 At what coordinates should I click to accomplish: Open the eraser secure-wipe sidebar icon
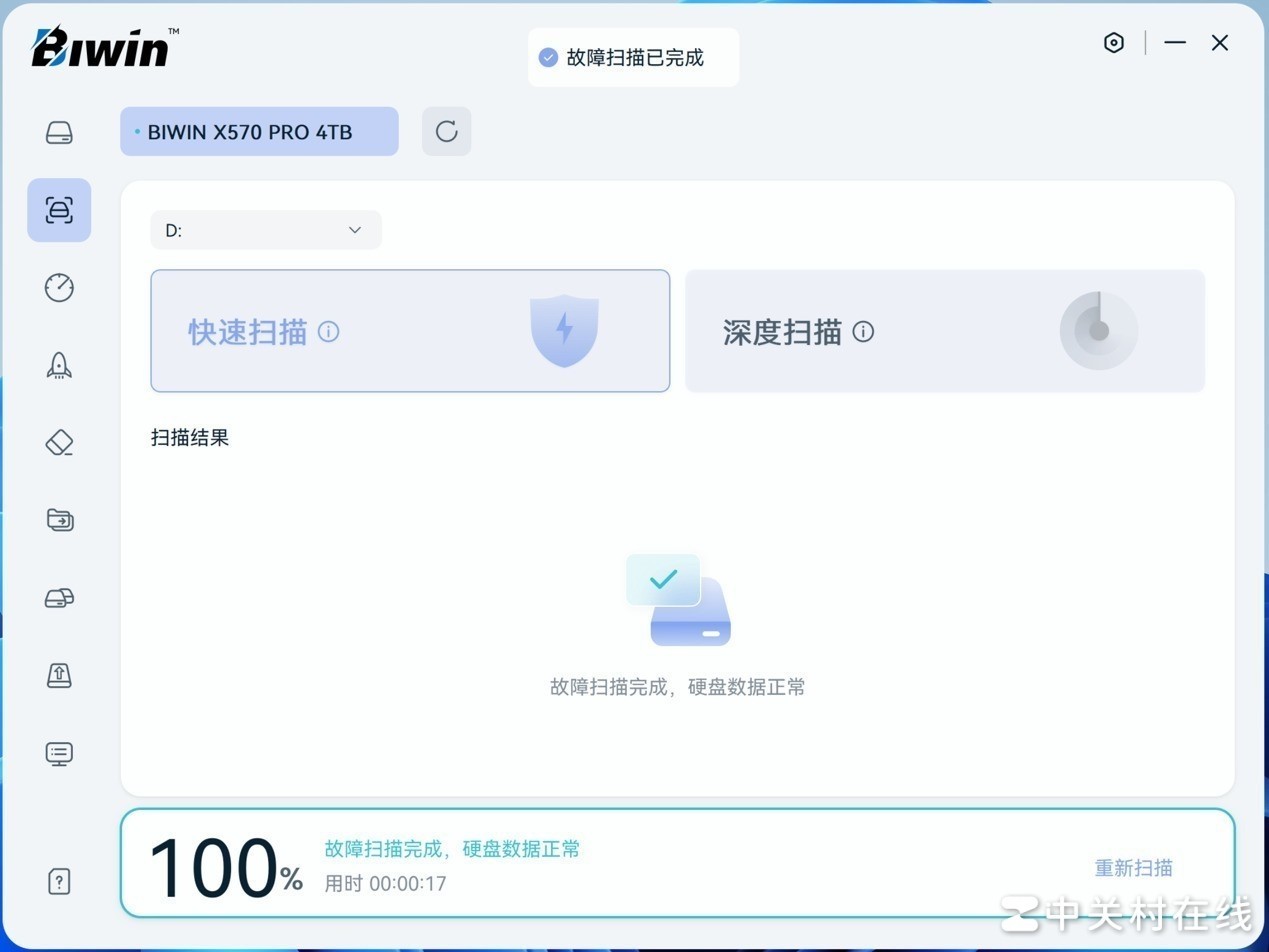[59, 443]
